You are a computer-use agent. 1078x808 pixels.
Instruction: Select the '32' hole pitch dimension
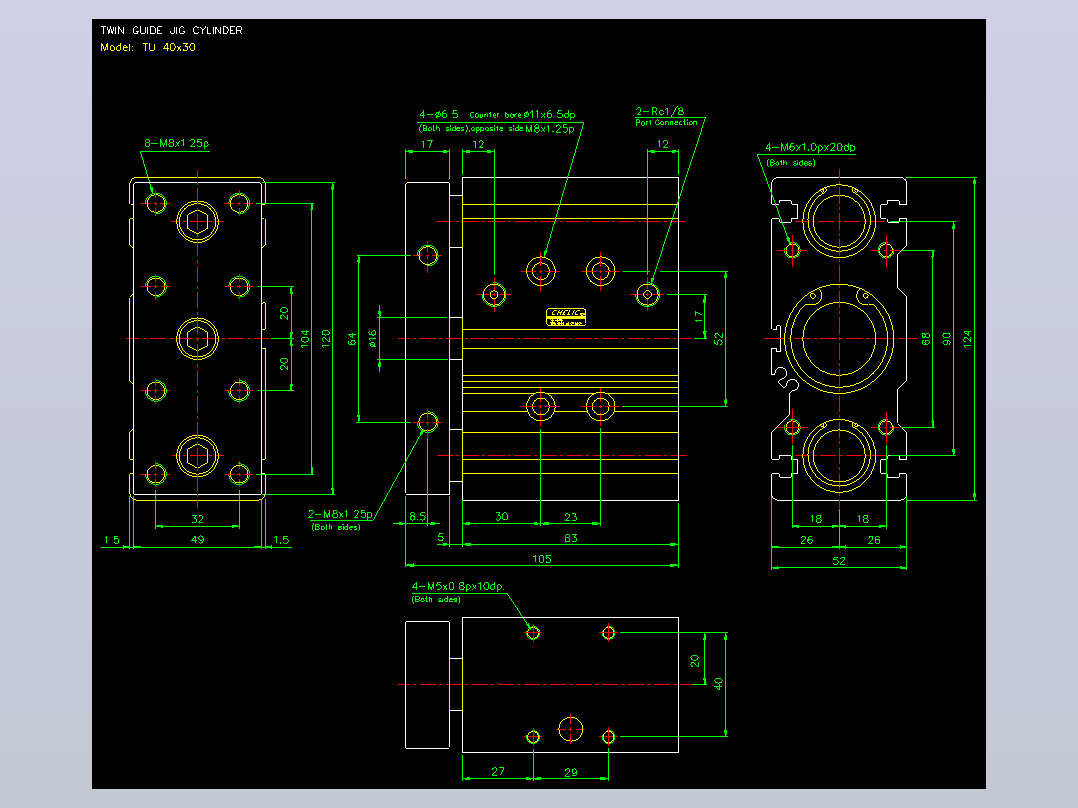point(197,519)
